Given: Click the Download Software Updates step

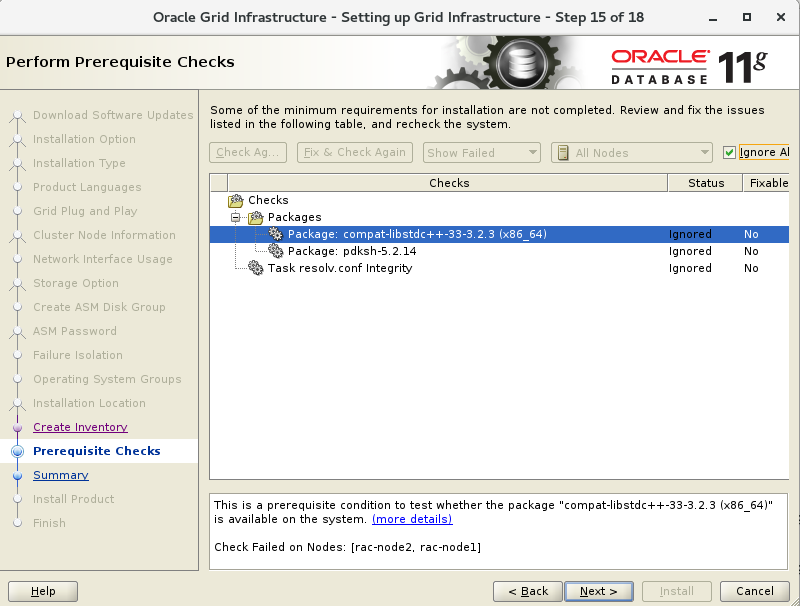Looking at the screenshot, I should [113, 115].
